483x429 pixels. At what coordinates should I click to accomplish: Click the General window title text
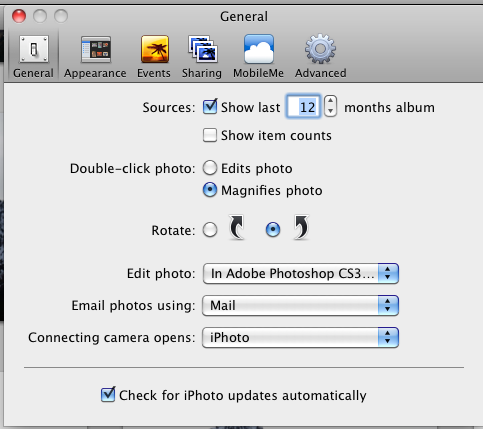click(244, 16)
